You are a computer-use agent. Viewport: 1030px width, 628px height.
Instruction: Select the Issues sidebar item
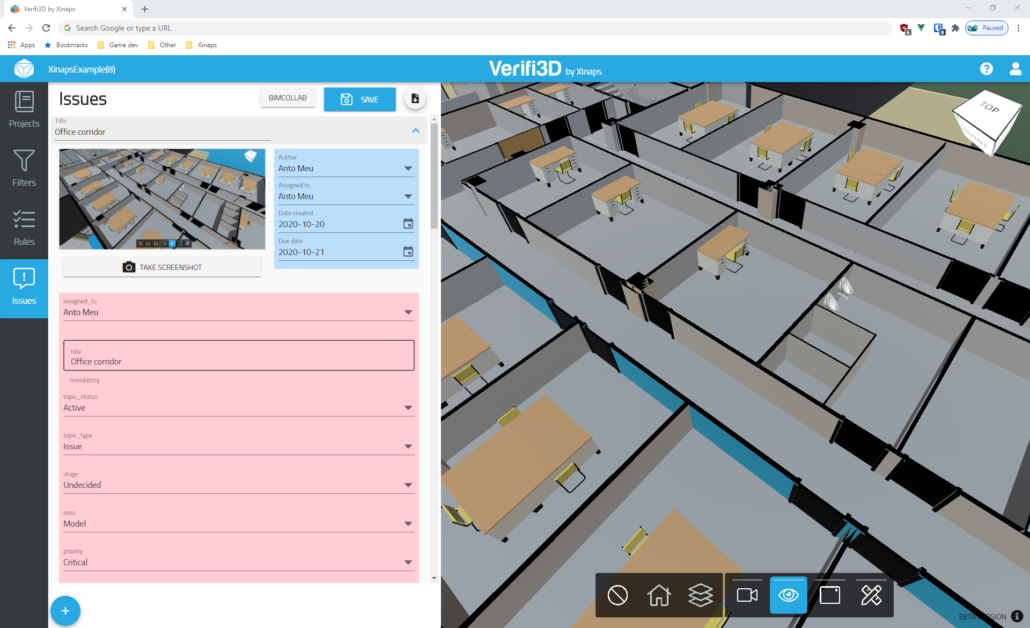[24, 288]
